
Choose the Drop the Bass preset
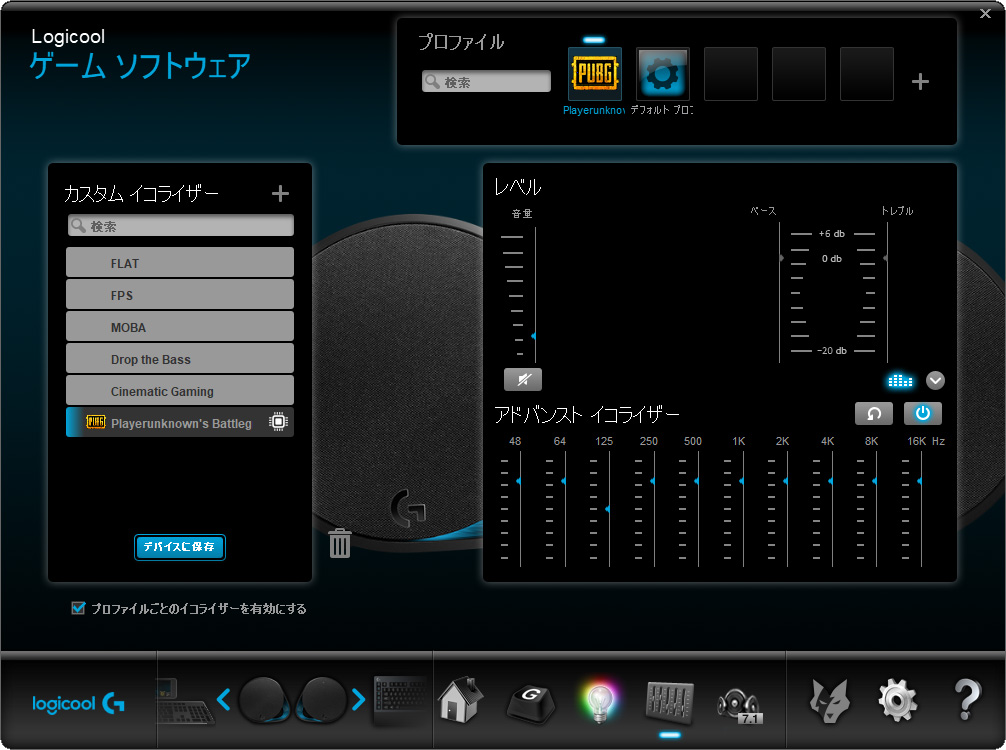tap(180, 359)
